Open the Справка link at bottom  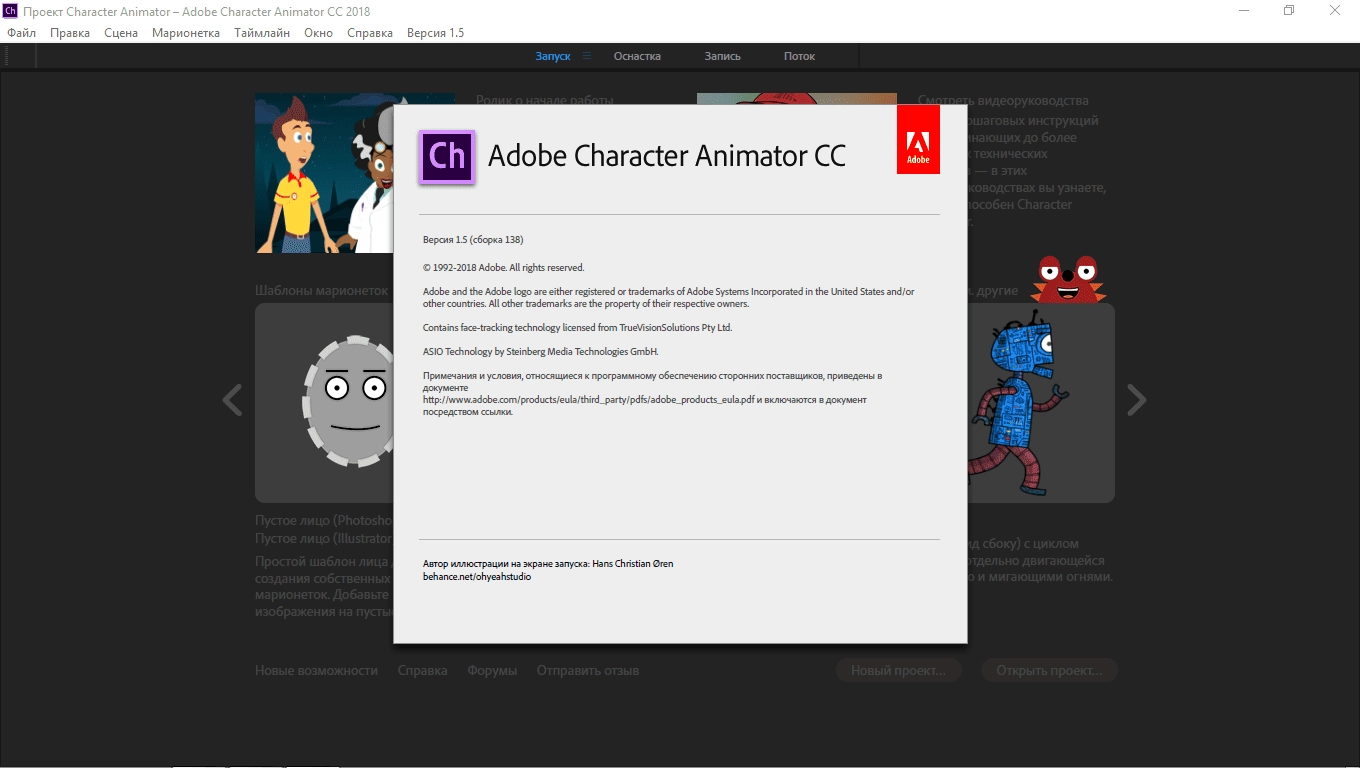click(x=422, y=670)
